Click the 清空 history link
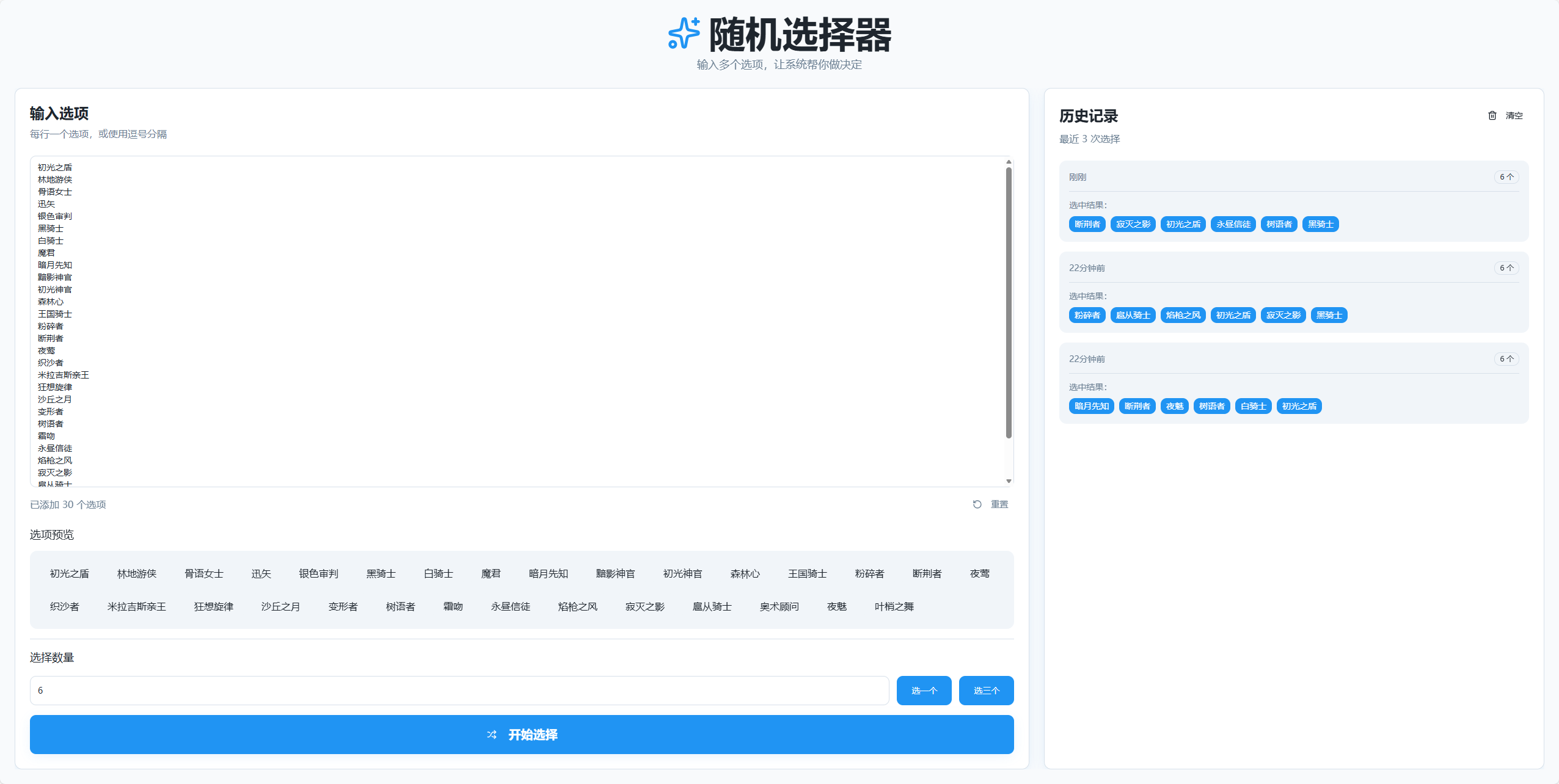 (1514, 115)
